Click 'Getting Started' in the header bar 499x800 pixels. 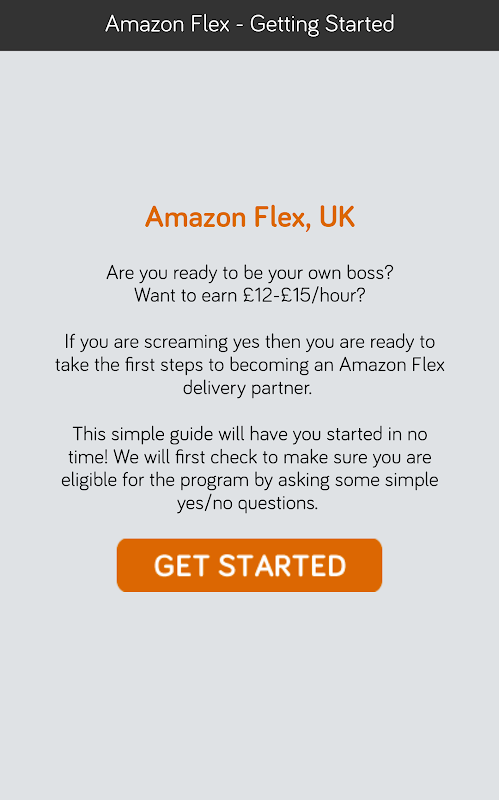(x=322, y=24)
